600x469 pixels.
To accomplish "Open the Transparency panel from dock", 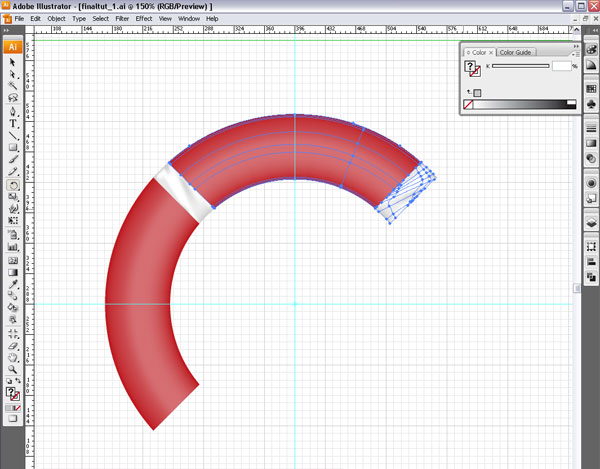I will click(591, 158).
